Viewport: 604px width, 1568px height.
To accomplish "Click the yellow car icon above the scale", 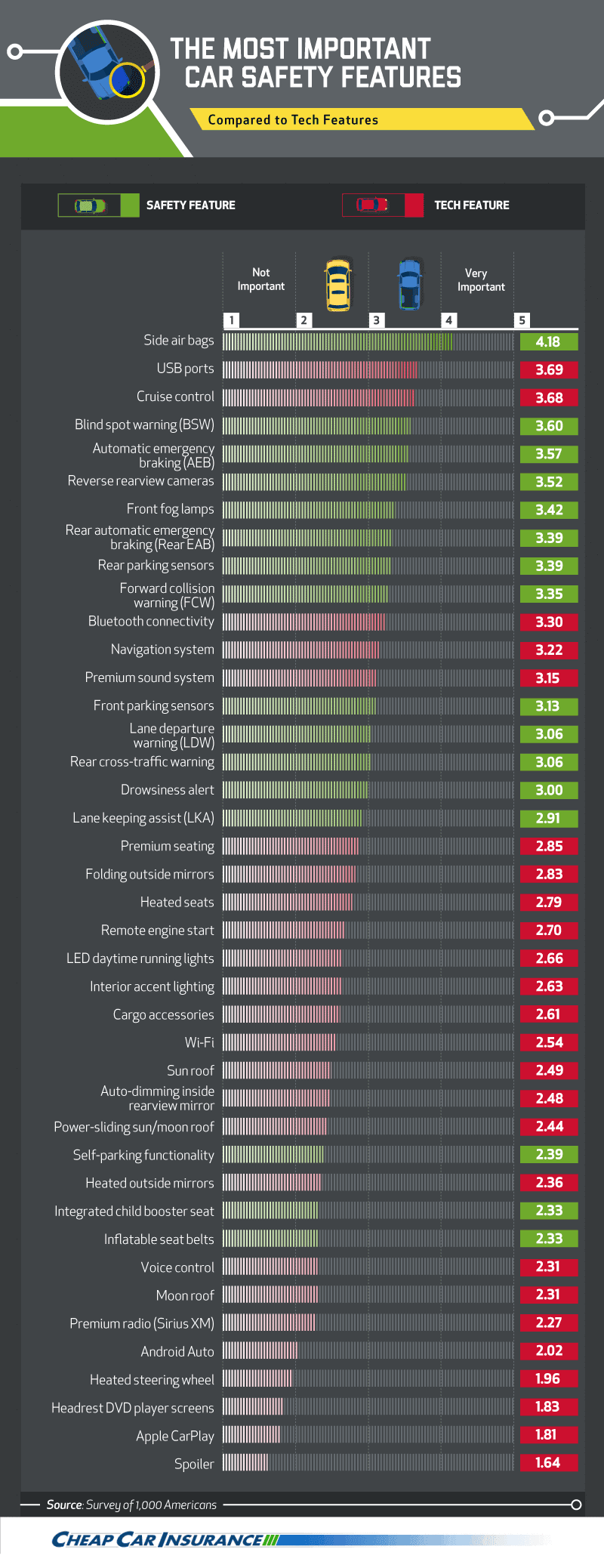I will pos(337,285).
